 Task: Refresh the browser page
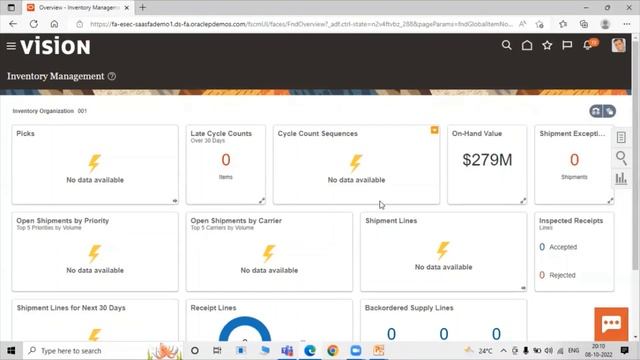point(33,24)
